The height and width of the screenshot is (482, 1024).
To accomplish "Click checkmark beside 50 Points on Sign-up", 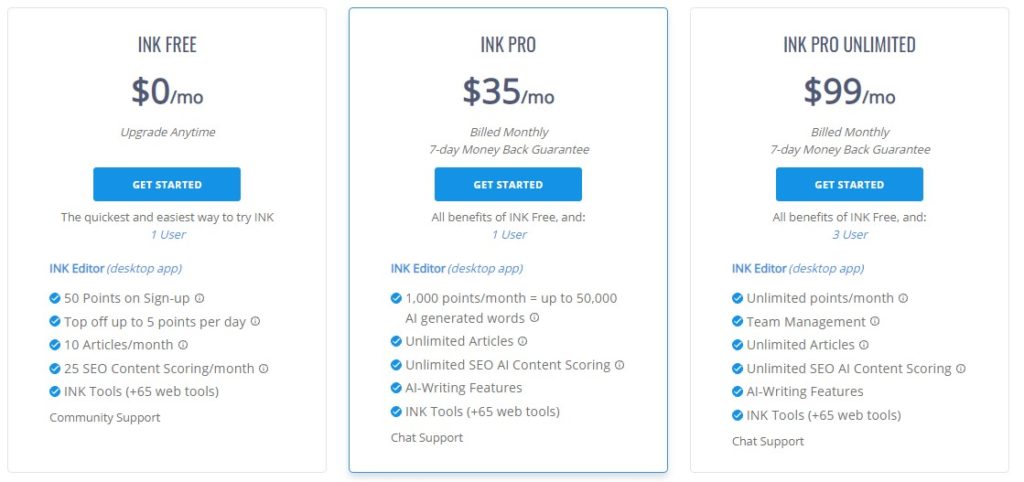I will coord(55,298).
